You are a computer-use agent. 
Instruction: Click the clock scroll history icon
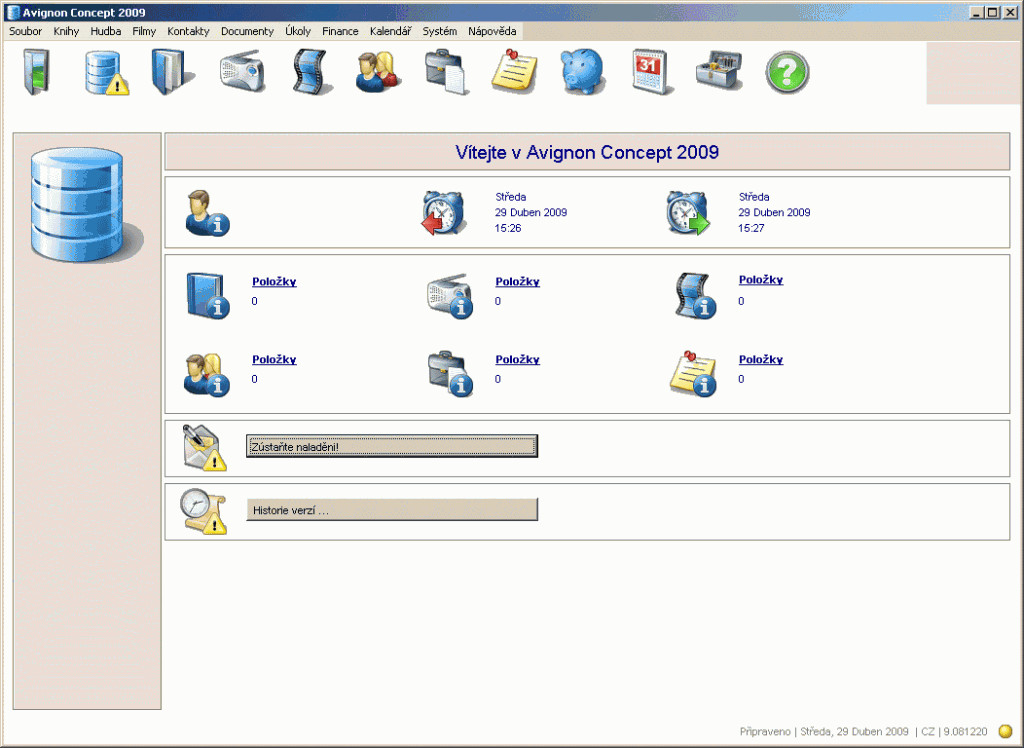coord(203,512)
